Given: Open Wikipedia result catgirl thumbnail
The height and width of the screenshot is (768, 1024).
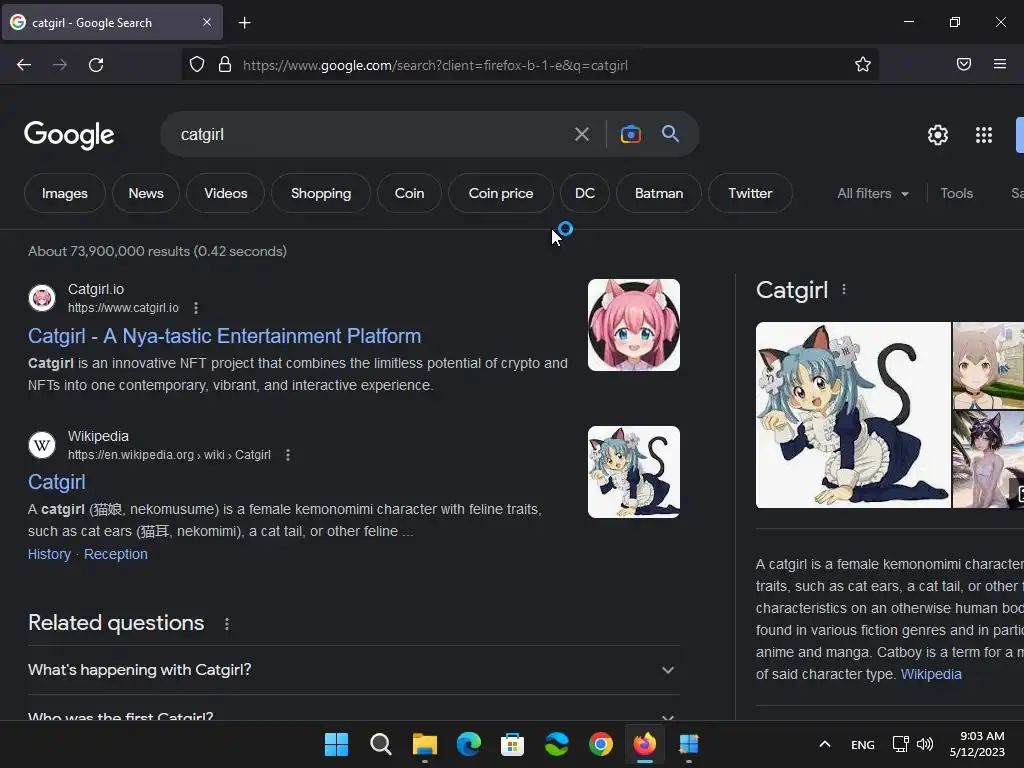Looking at the screenshot, I should pyautogui.click(x=633, y=472).
